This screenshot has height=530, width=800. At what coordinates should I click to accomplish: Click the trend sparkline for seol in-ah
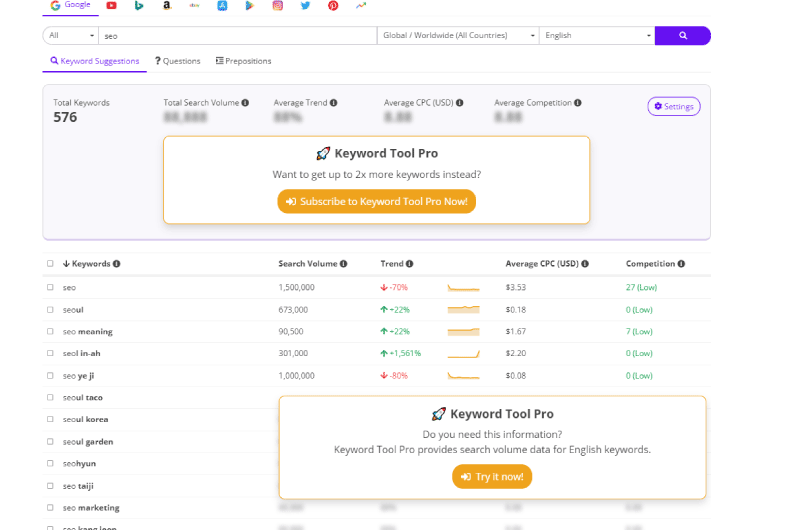(463, 354)
